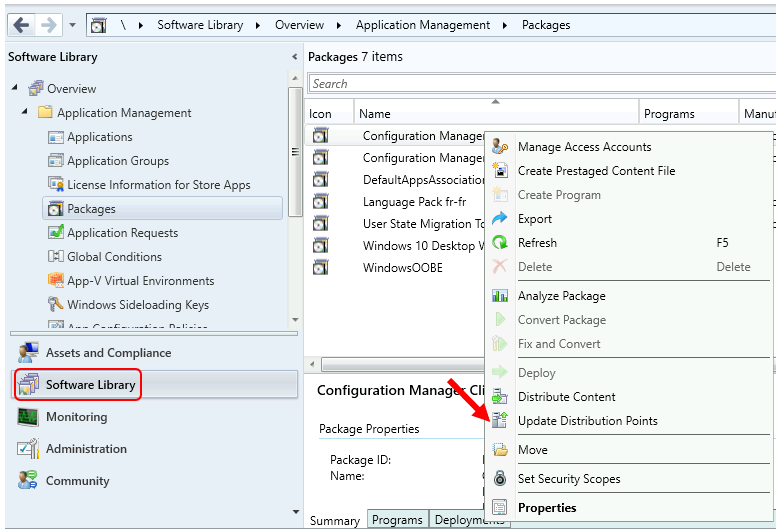
Task: Select Global Conditions in the tree
Action: coord(114,257)
